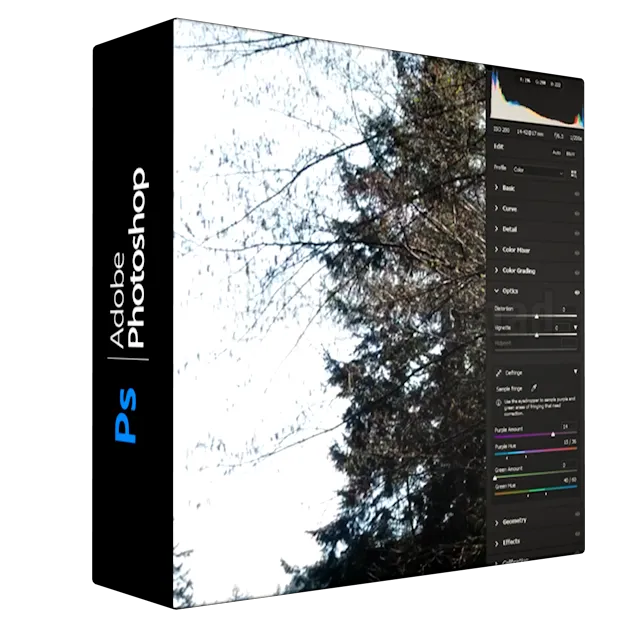Collapse the Defringe section triangle
Viewport: 630px width, 630px height.
576,372
